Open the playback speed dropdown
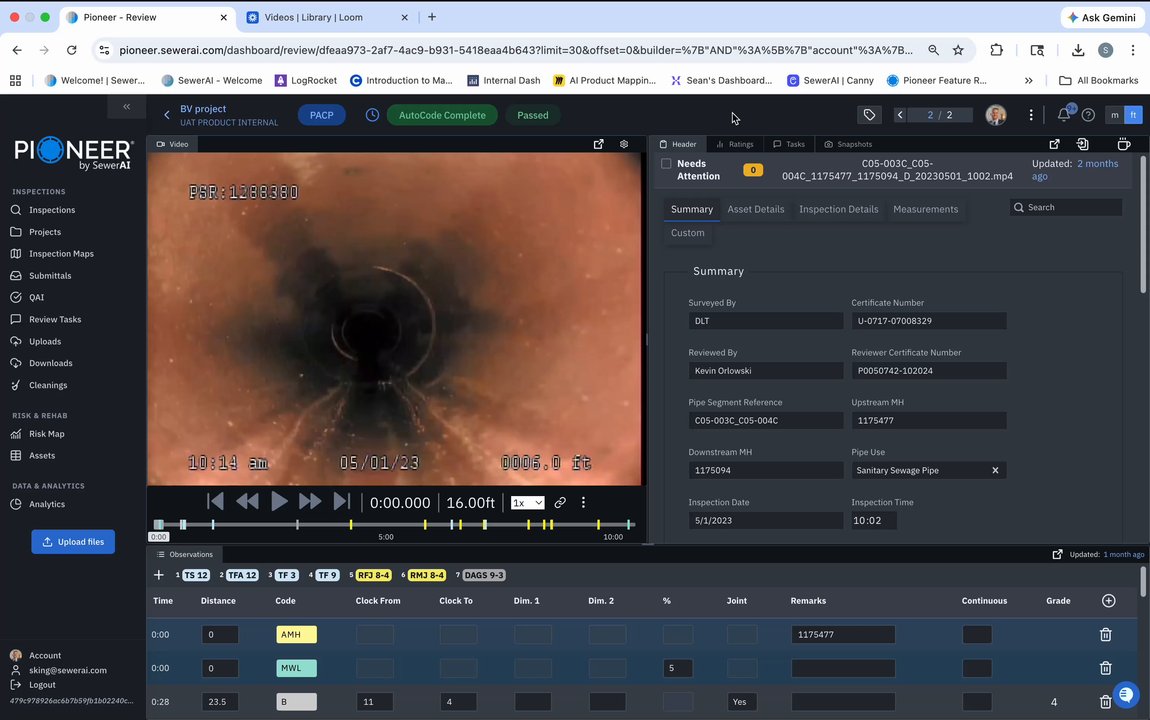Viewport: 1150px width, 720px height. click(527, 502)
